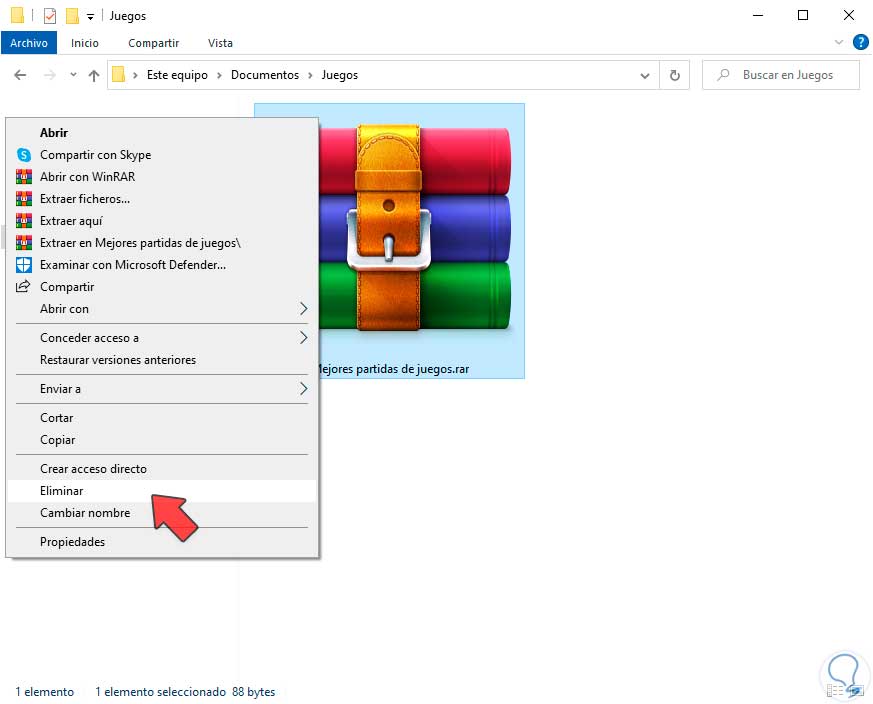This screenshot has height=704, width=873.
Task: Switch to large icons view in status bar
Action: click(x=856, y=691)
